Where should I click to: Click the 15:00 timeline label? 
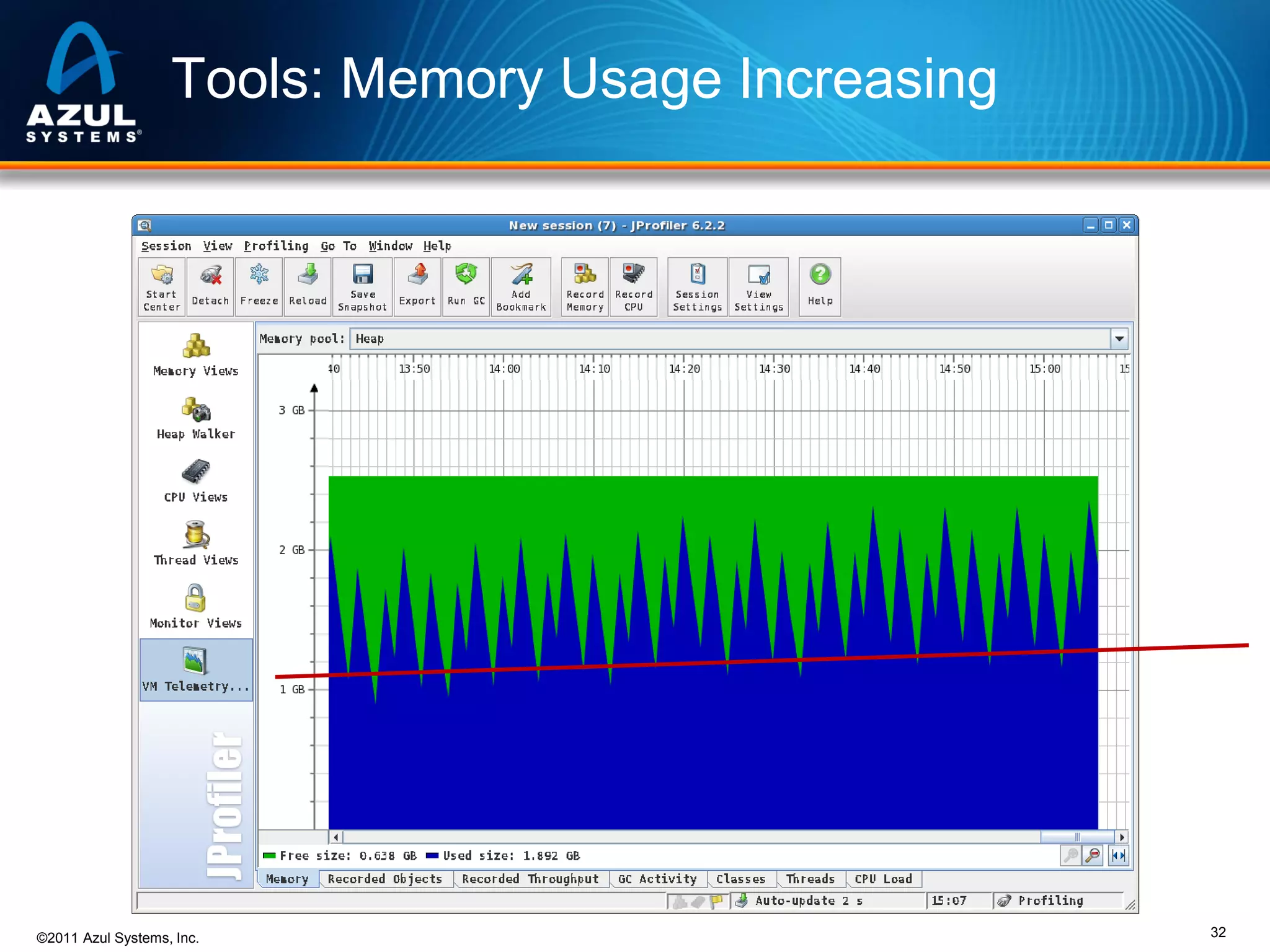tap(1045, 369)
